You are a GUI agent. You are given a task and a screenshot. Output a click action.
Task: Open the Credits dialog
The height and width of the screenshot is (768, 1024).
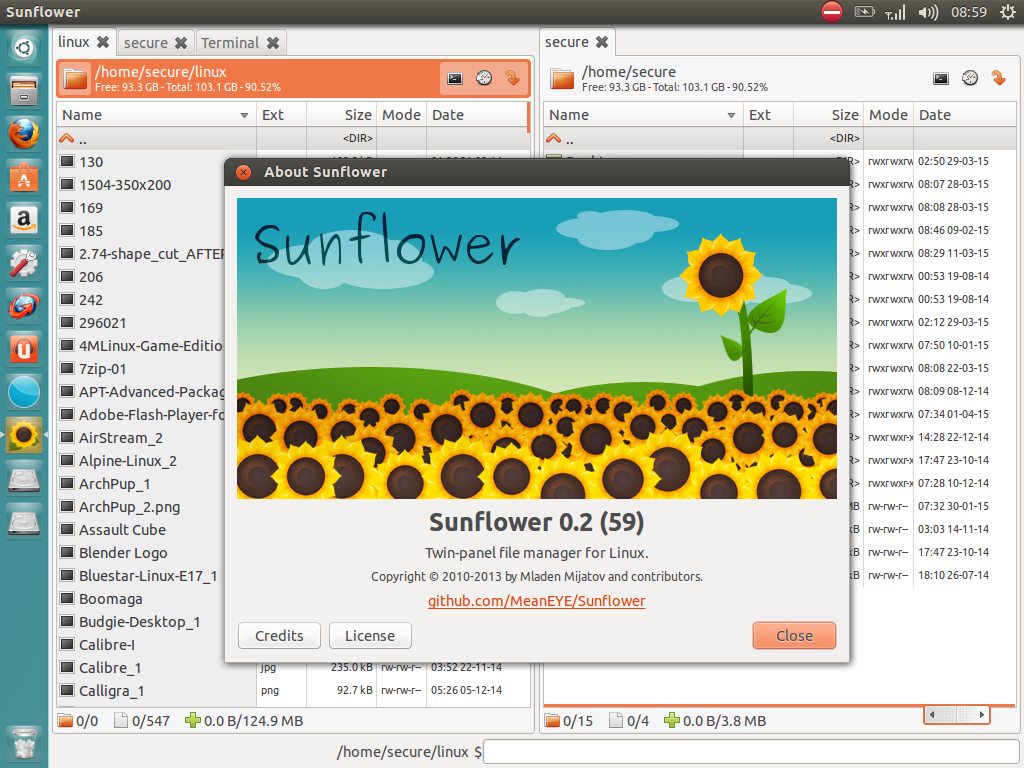click(280, 635)
